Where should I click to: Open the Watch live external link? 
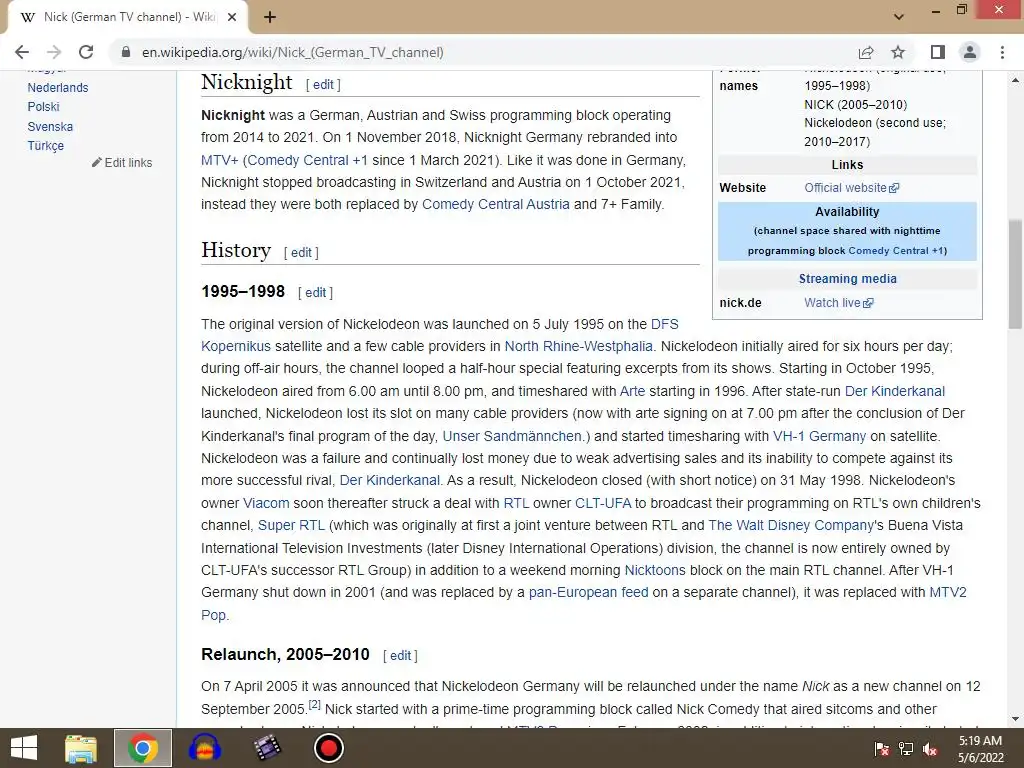[x=839, y=303]
